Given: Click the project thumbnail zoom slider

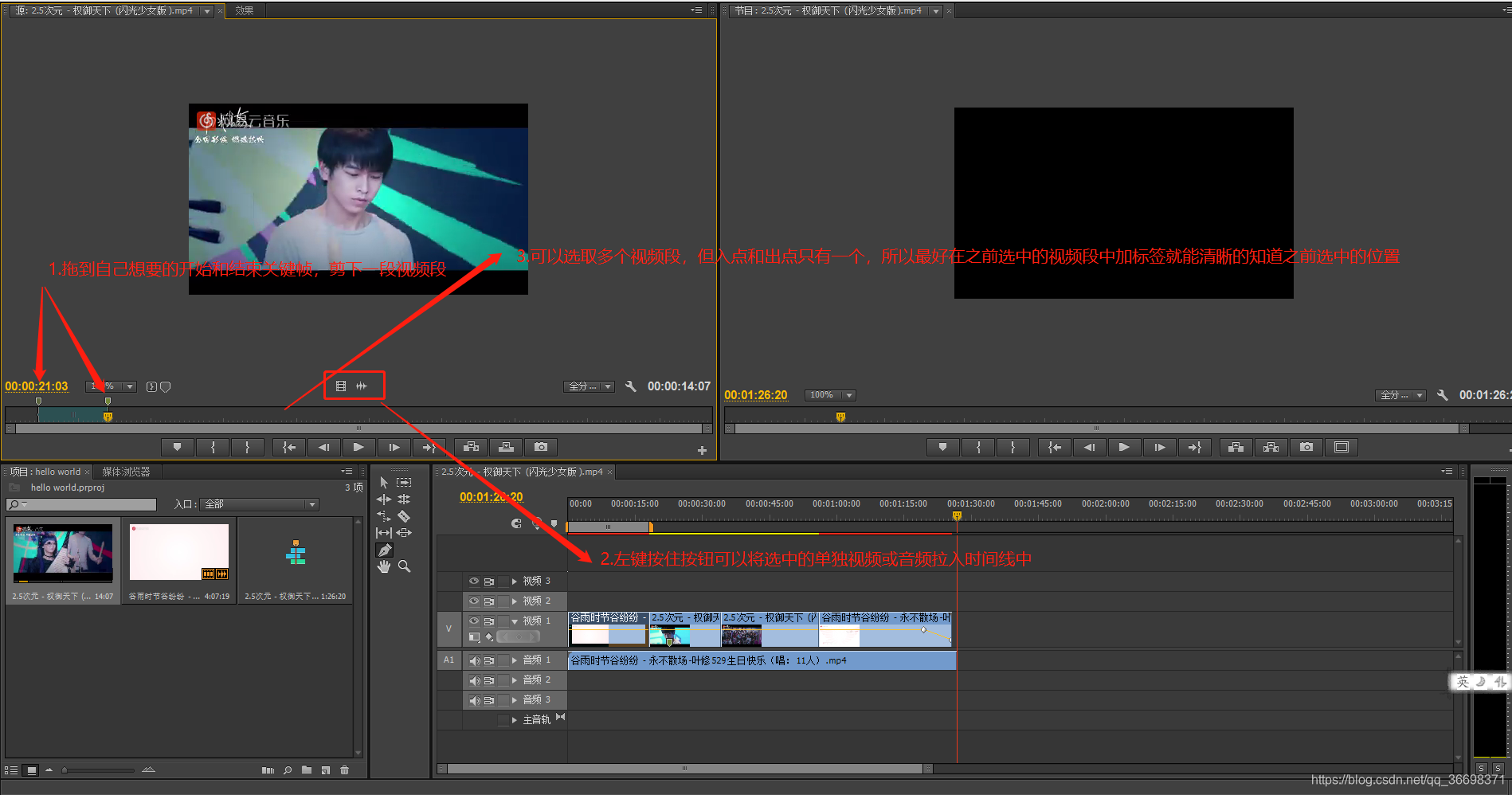Looking at the screenshot, I should click(99, 770).
